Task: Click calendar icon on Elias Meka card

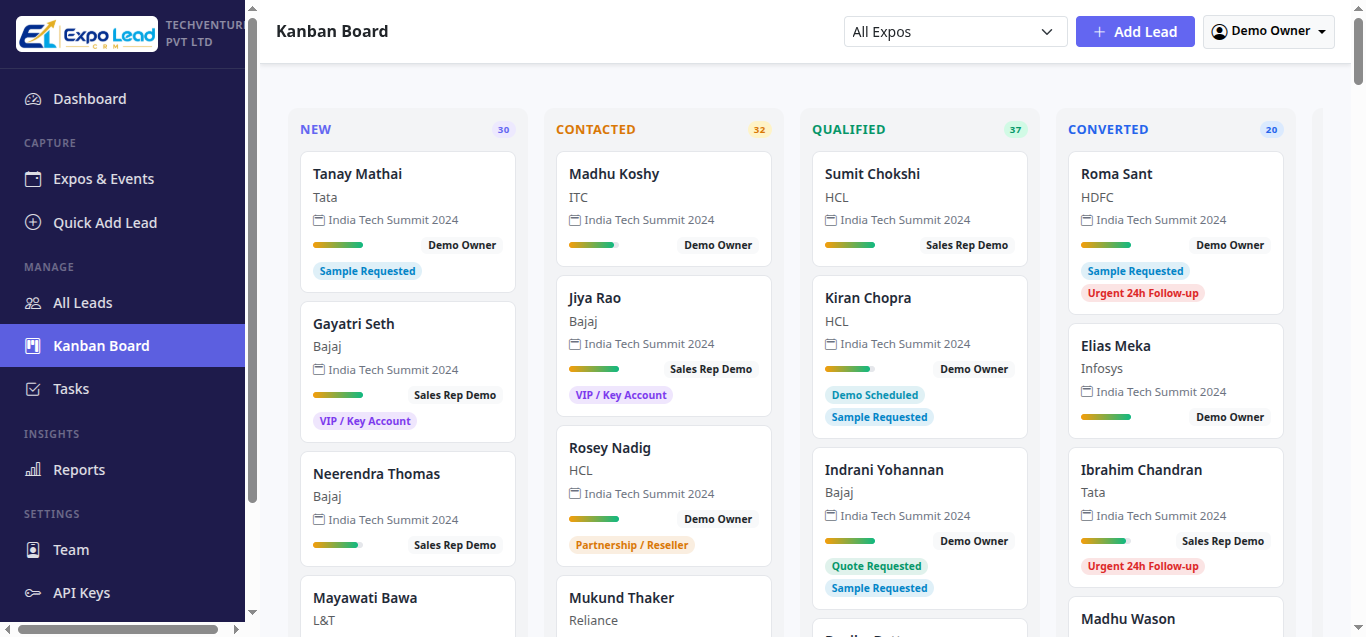Action: coord(1087,392)
